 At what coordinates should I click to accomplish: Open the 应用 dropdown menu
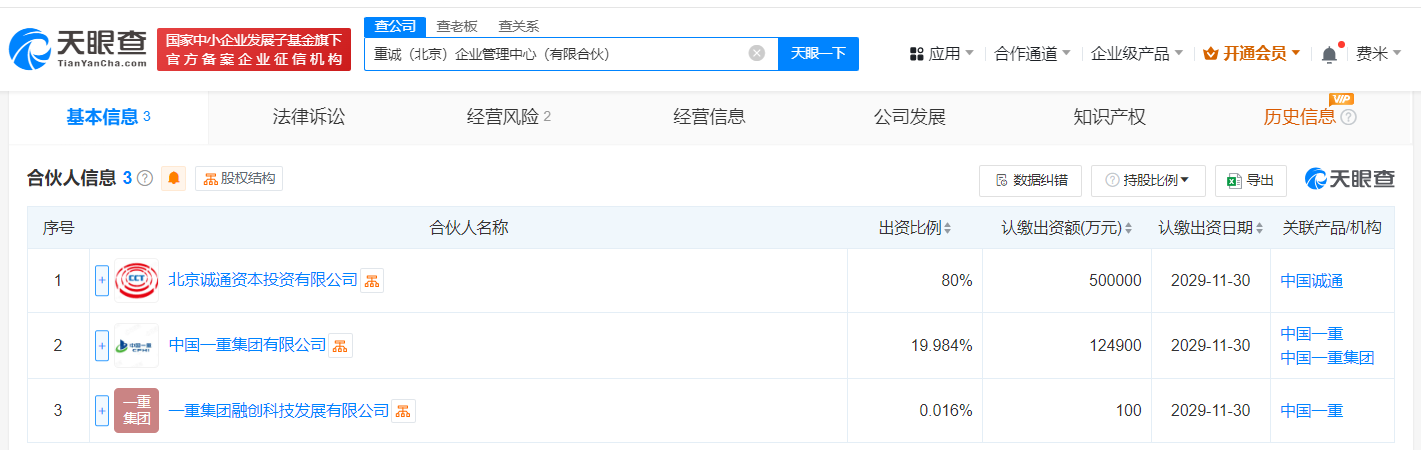941,54
